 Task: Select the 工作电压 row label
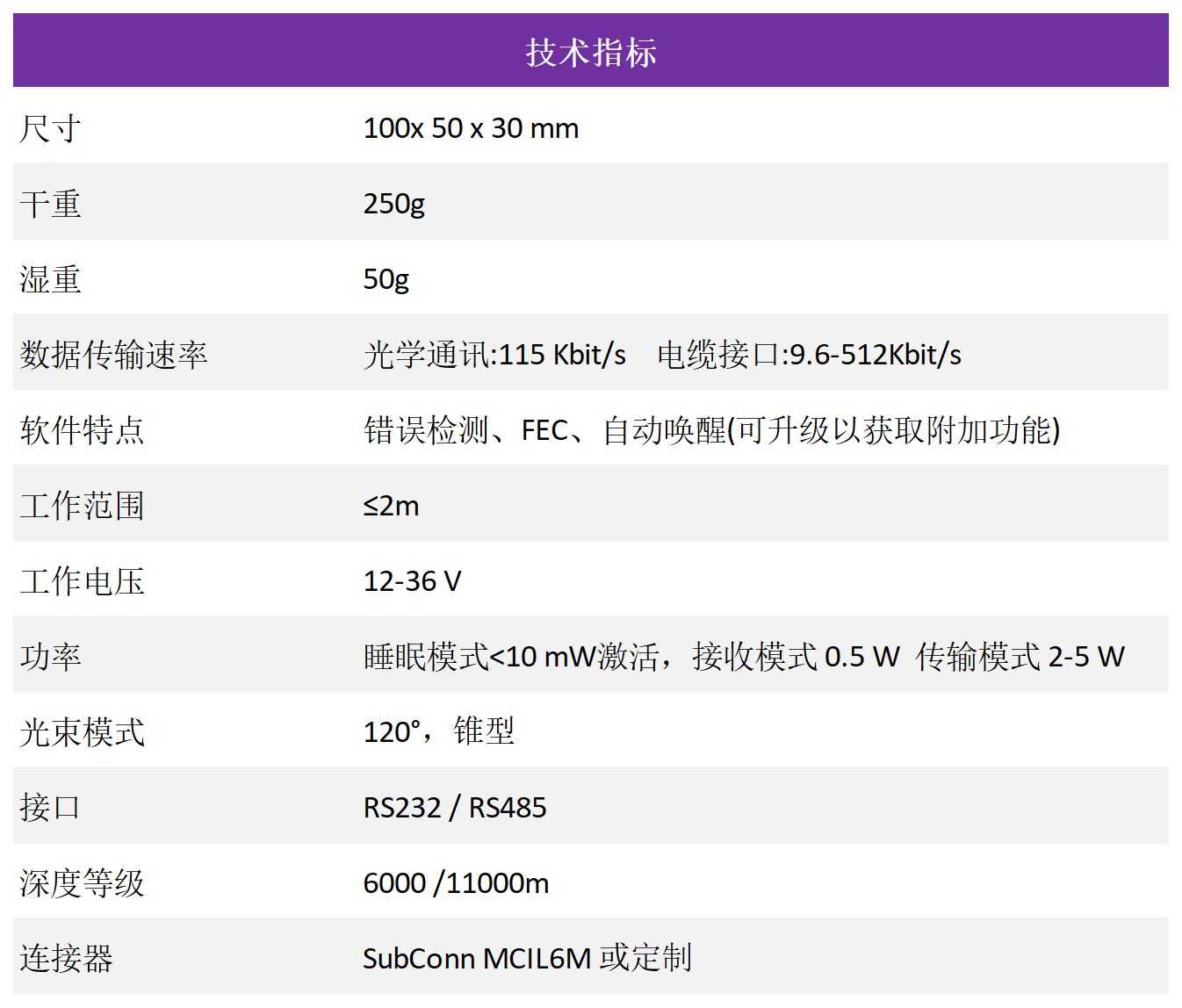pyautogui.click(x=82, y=581)
